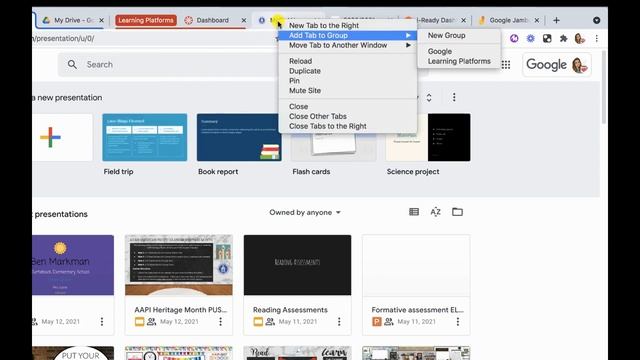640x360 pixels.
Task: Switch to the Google Jamboard tab
Action: point(508,20)
